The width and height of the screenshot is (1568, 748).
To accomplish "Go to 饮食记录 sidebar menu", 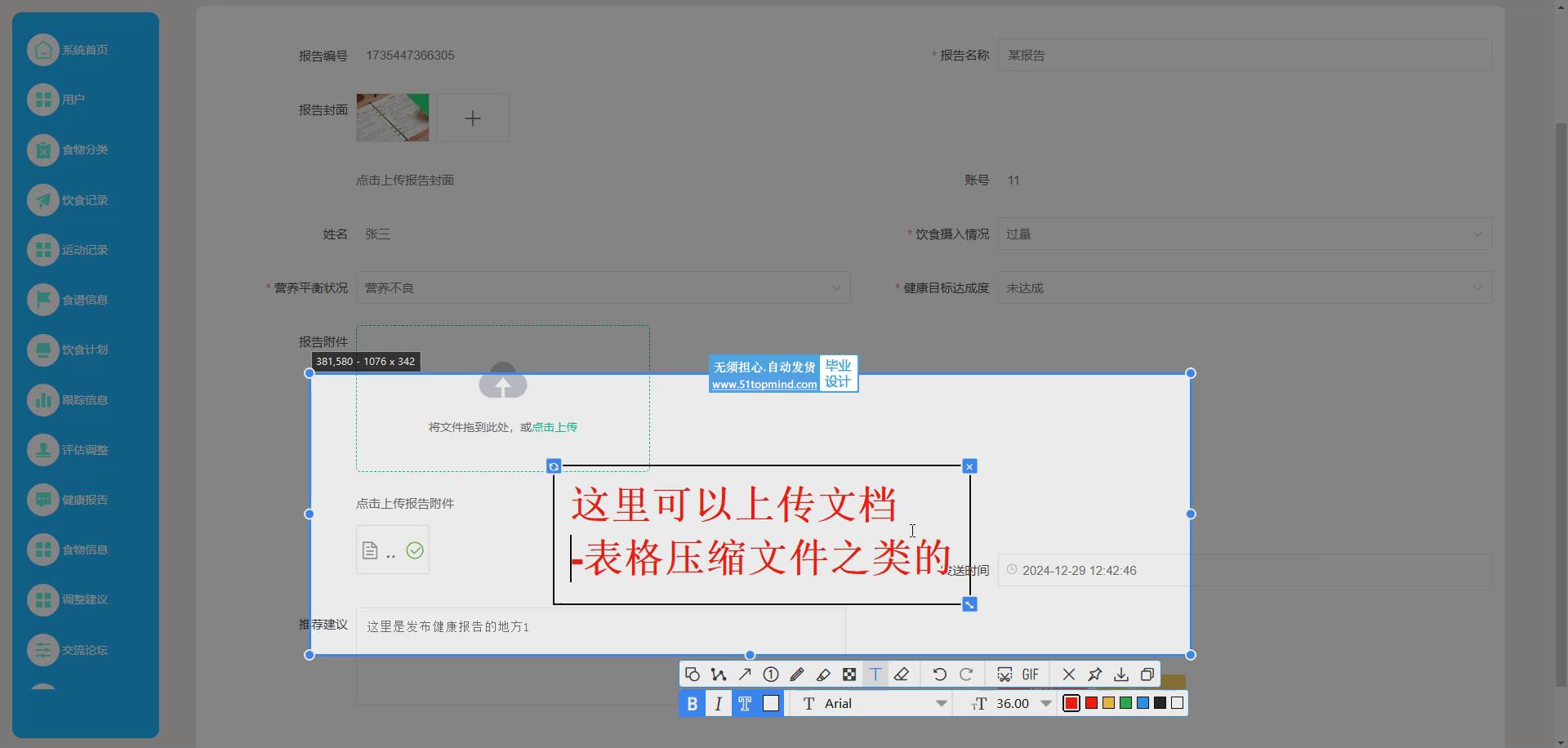I will click(85, 200).
